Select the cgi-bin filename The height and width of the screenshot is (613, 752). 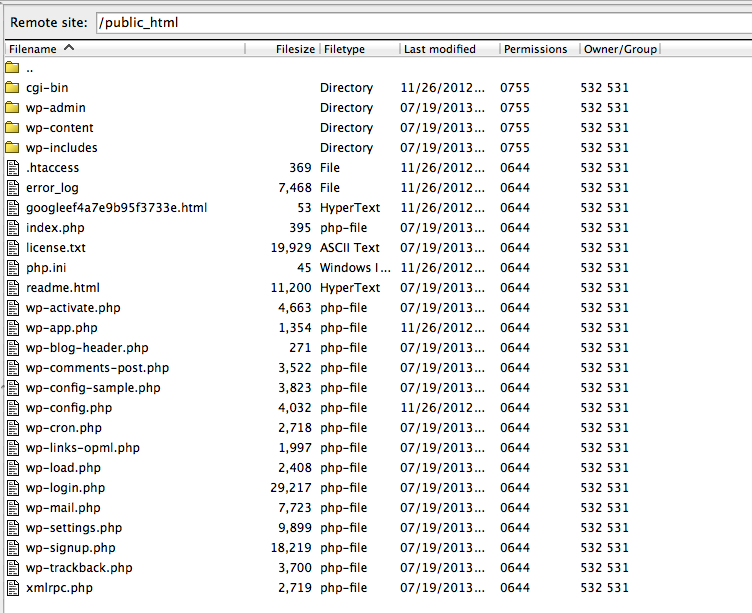pyautogui.click(x=47, y=88)
